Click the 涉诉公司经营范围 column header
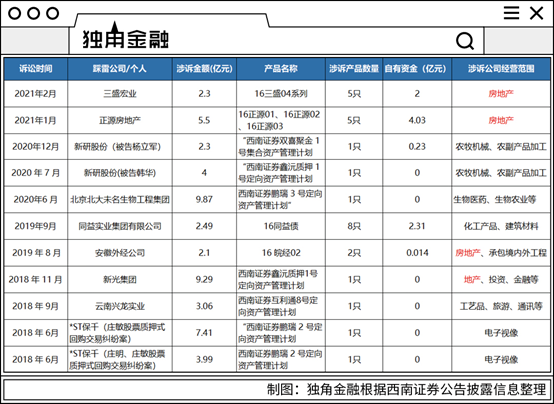This screenshot has height=404, width=554. (501, 69)
